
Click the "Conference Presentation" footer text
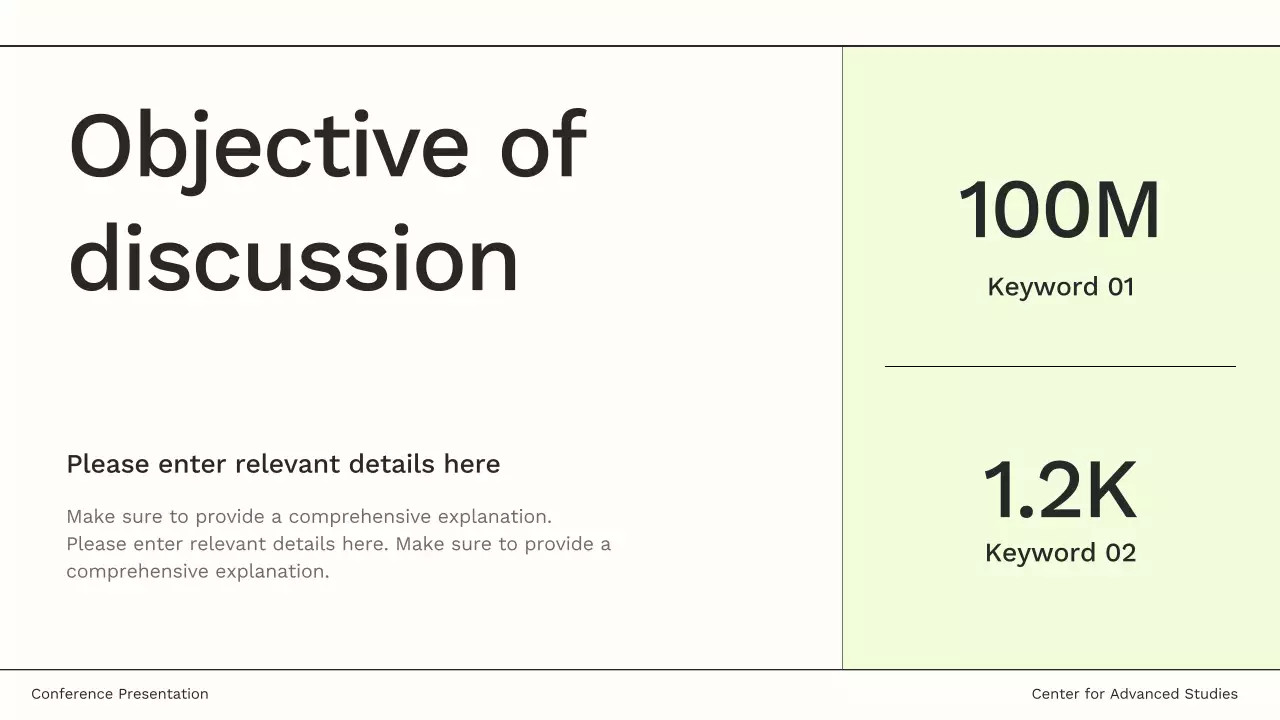(120, 694)
